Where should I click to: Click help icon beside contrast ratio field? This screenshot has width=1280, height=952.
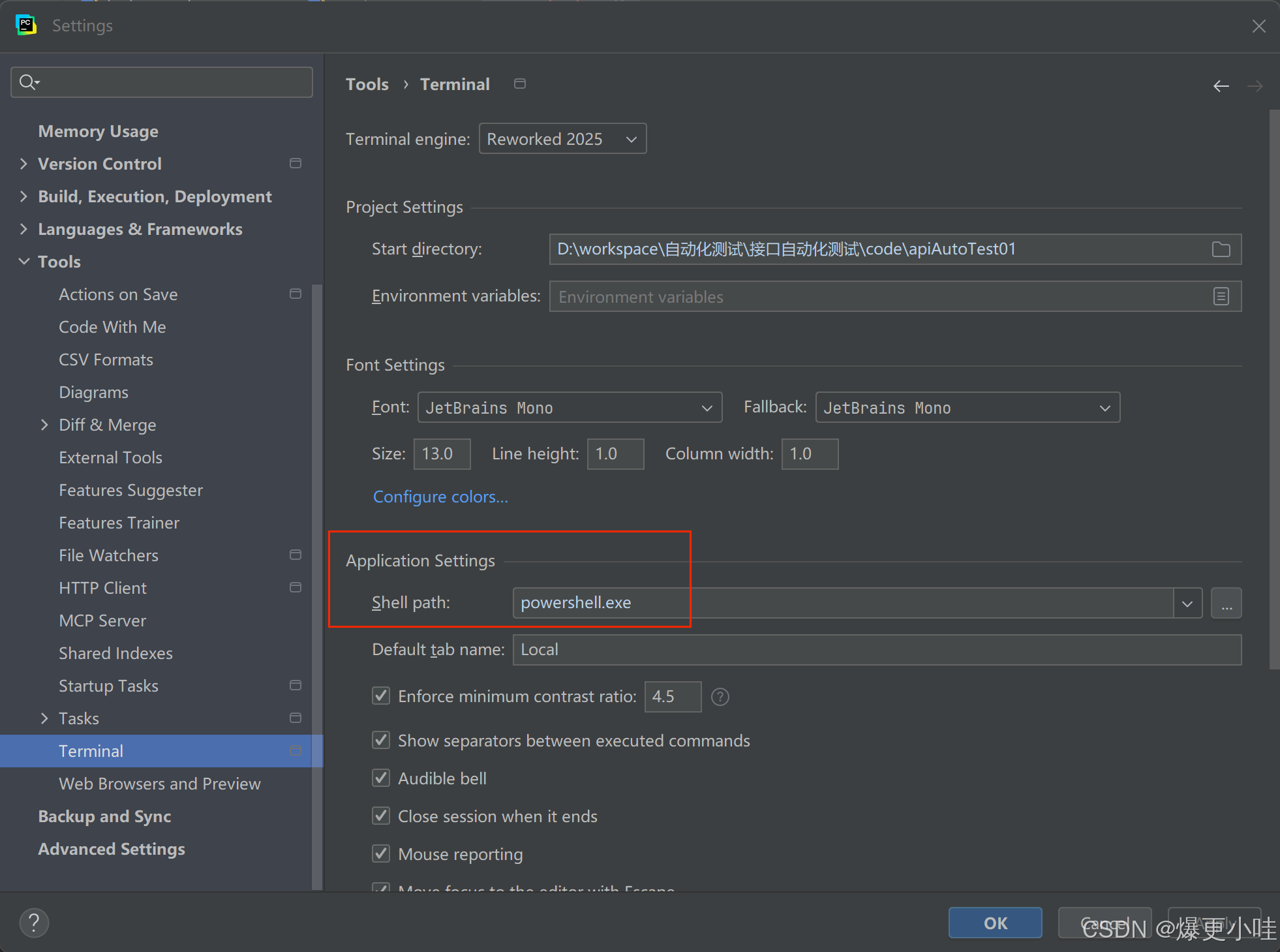click(720, 697)
